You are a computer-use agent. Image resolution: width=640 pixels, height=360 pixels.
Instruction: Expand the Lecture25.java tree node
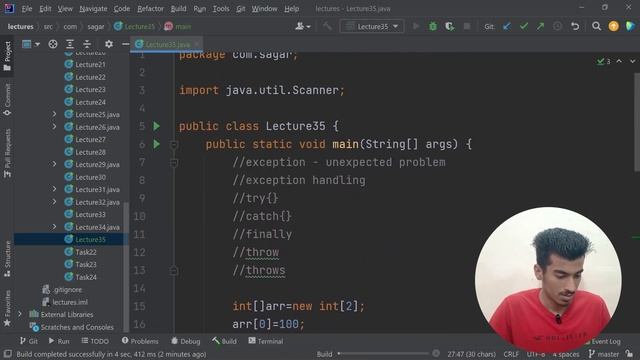click(x=54, y=114)
